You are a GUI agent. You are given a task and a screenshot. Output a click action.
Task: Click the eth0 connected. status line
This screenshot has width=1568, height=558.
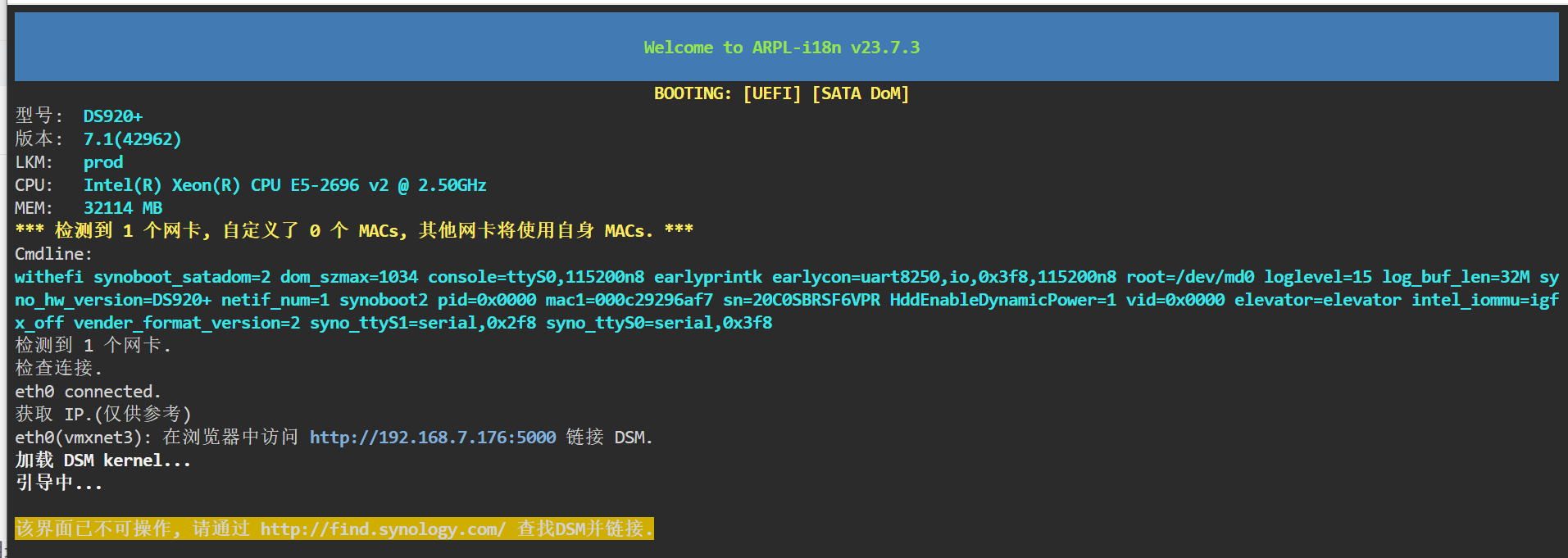point(88,392)
